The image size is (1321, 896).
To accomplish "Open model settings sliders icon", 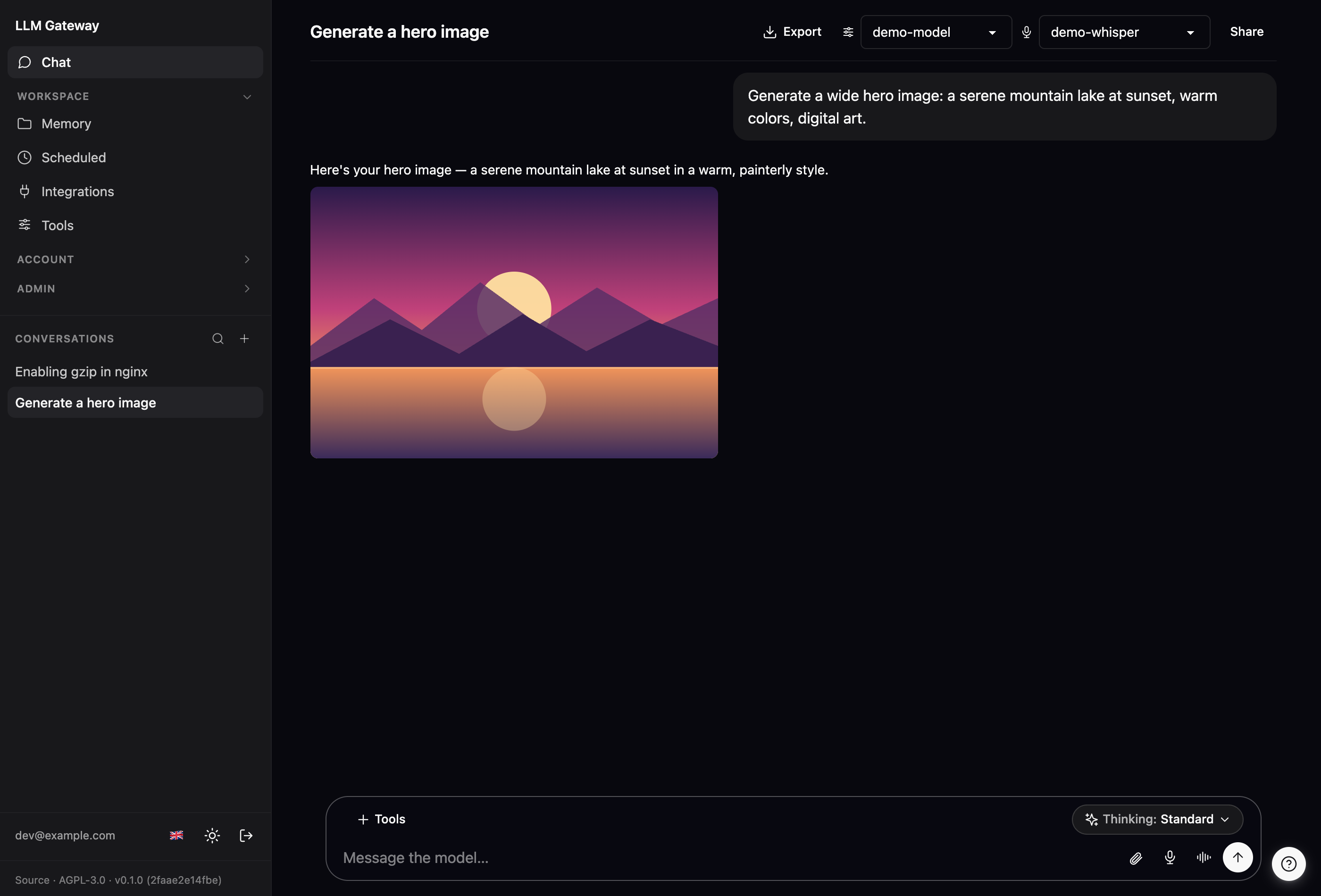I will (x=848, y=33).
